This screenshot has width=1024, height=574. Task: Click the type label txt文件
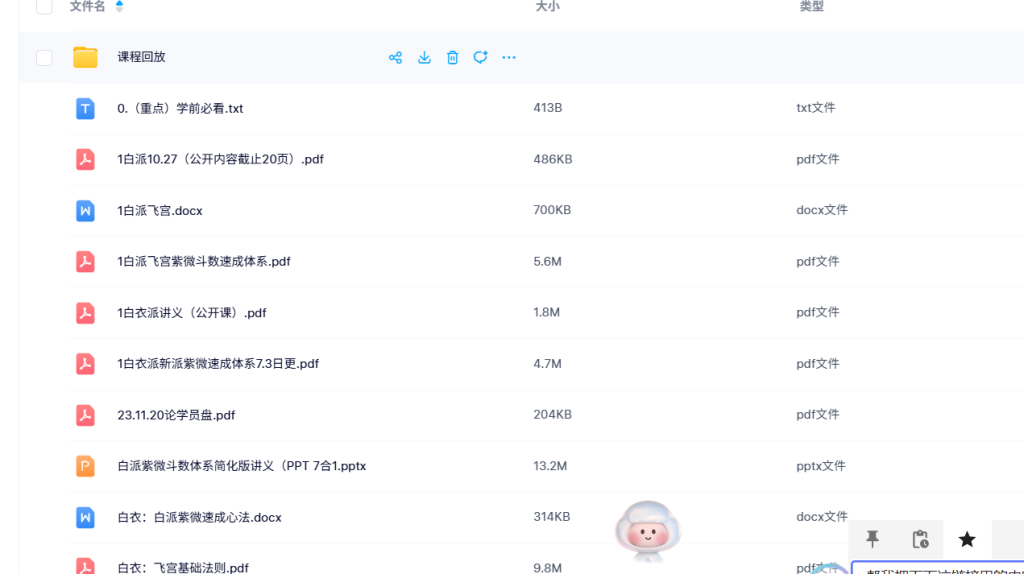point(816,108)
